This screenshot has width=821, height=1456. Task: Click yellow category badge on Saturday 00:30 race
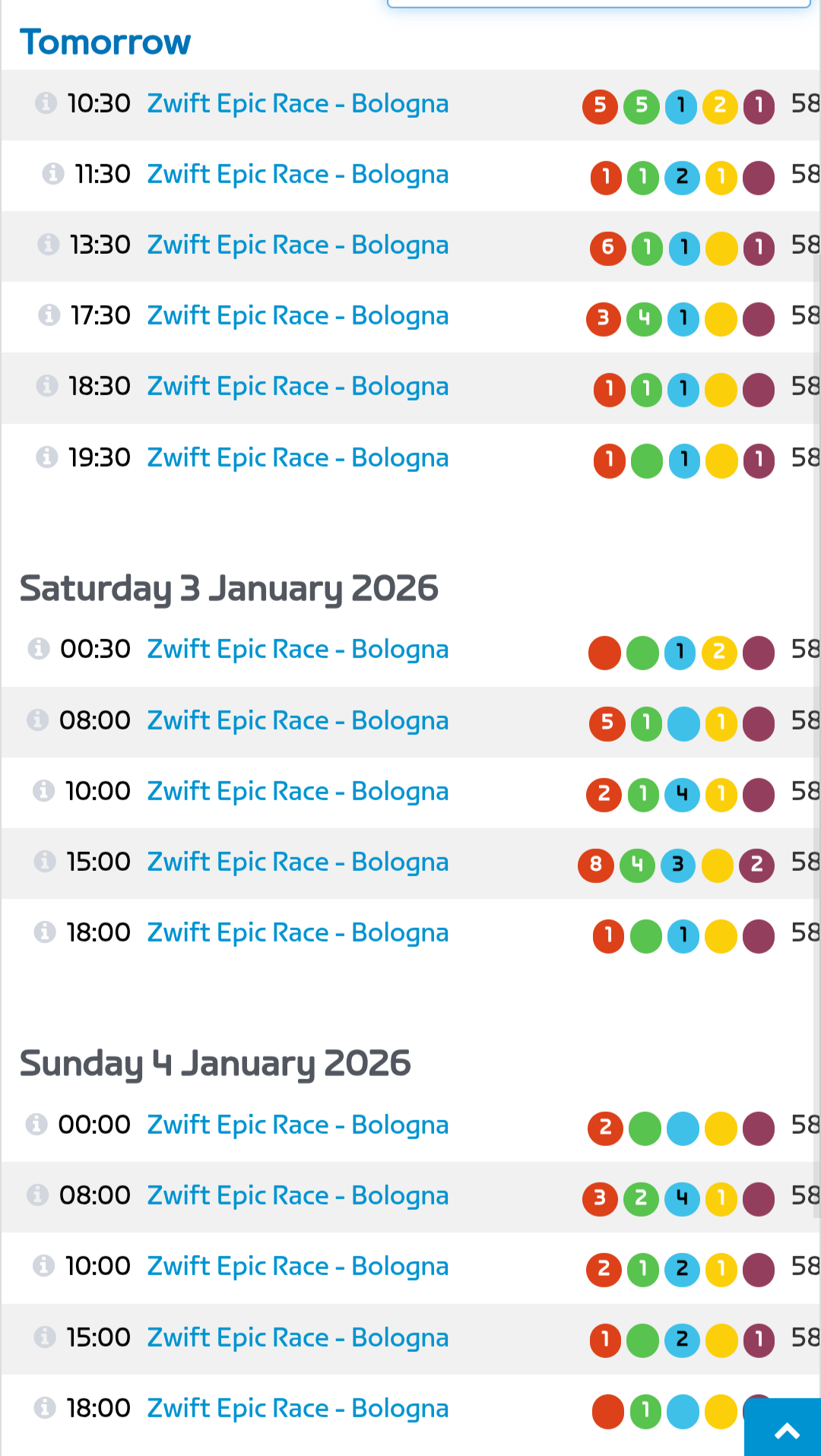(x=719, y=652)
